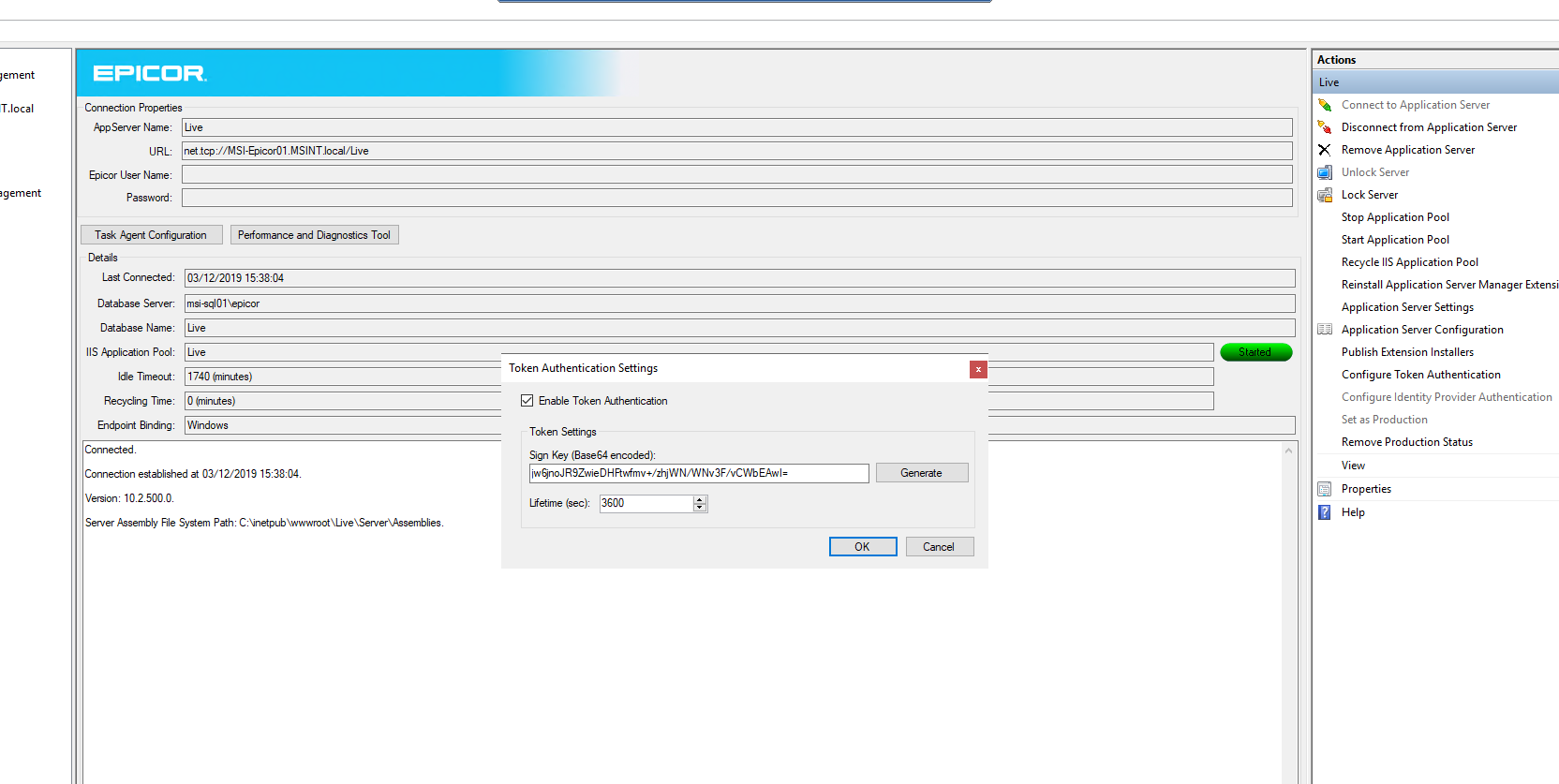Toggle the Enable Token Authentication checkbox
Image resolution: width=1559 pixels, height=784 pixels.
tap(527, 401)
